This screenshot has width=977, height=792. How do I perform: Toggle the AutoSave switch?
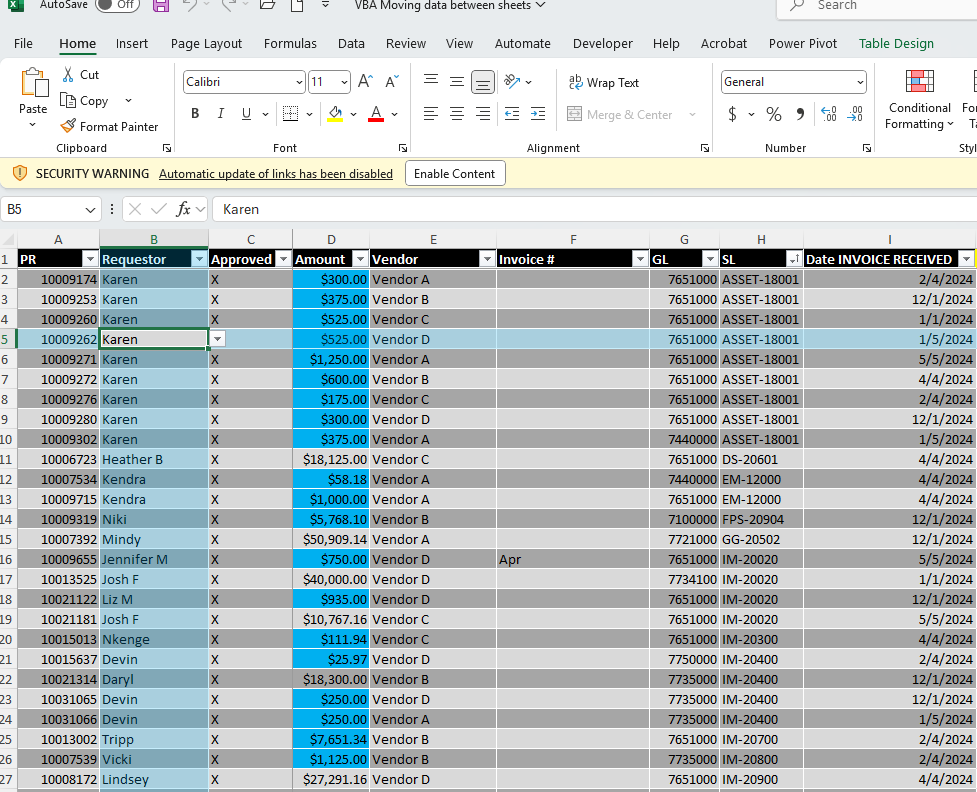(x=117, y=5)
